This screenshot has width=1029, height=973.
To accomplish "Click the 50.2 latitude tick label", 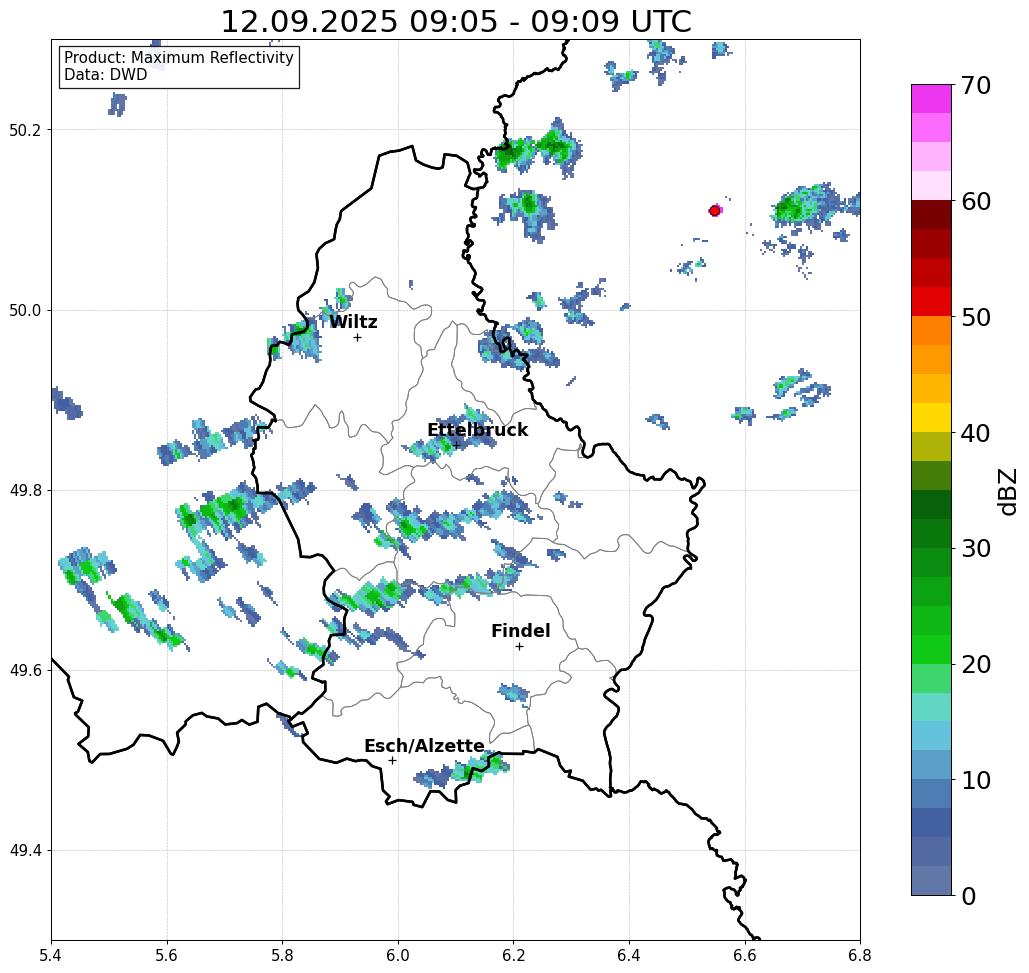I will [25, 130].
